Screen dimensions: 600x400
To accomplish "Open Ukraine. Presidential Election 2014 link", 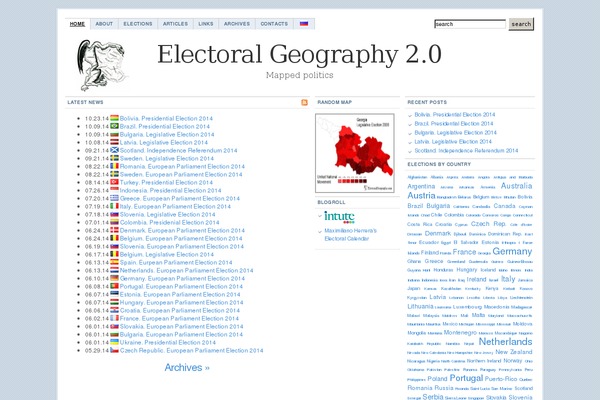I will (168, 343).
